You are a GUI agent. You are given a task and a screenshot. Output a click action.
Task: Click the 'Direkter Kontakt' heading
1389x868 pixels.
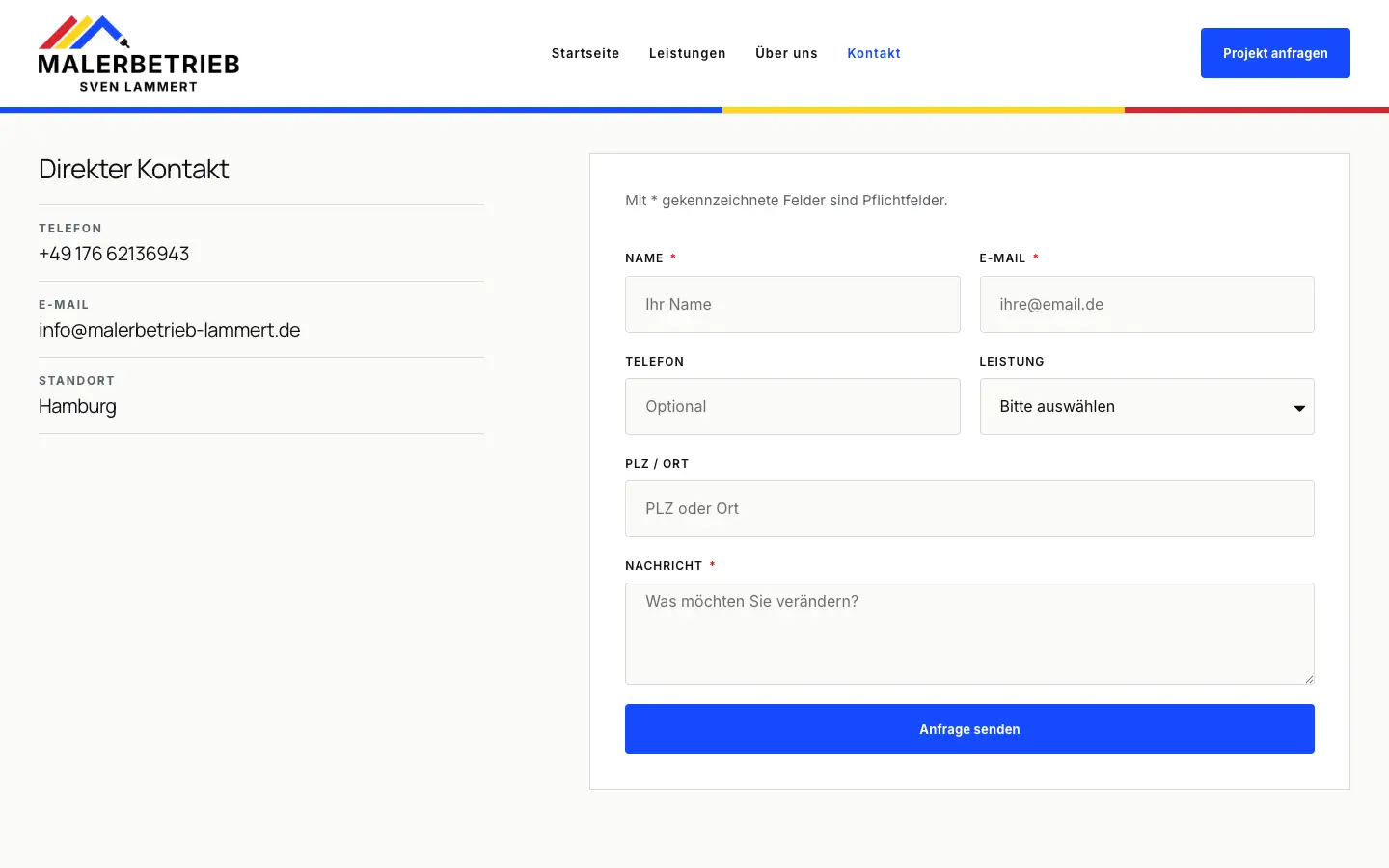[x=134, y=169]
